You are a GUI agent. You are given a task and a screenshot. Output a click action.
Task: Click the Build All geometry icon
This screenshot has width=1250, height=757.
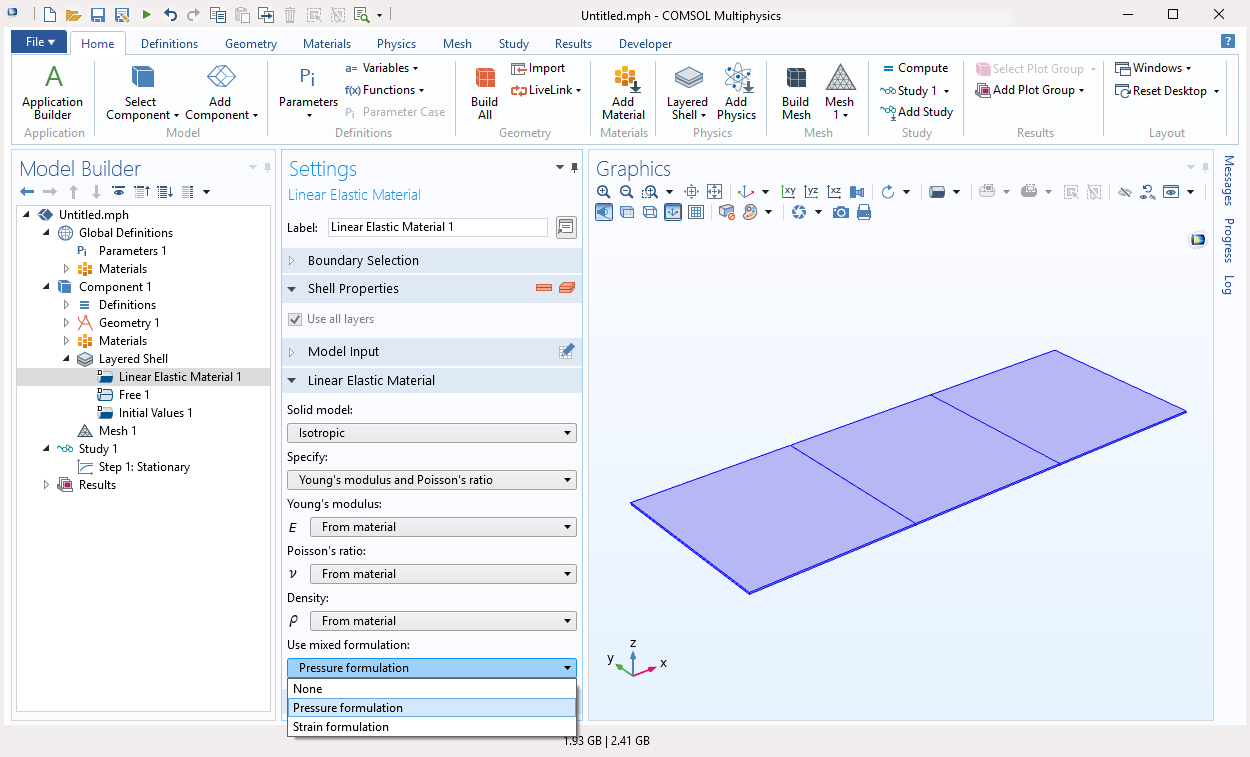pos(484,92)
